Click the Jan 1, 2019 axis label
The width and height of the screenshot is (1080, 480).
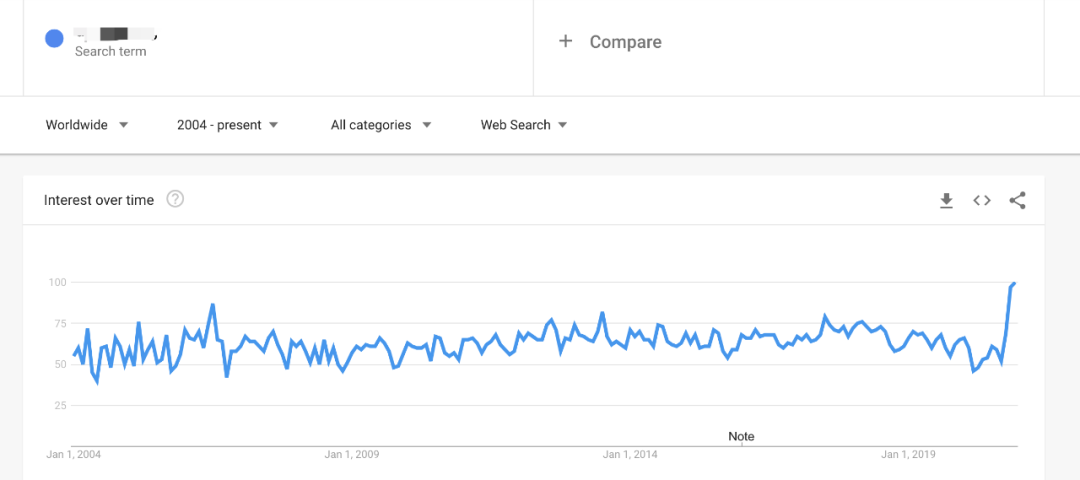point(908,455)
